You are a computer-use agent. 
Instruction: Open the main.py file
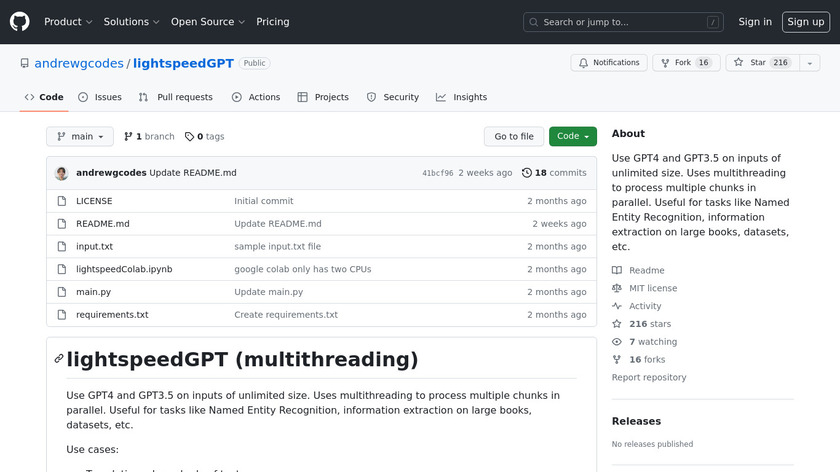93,292
